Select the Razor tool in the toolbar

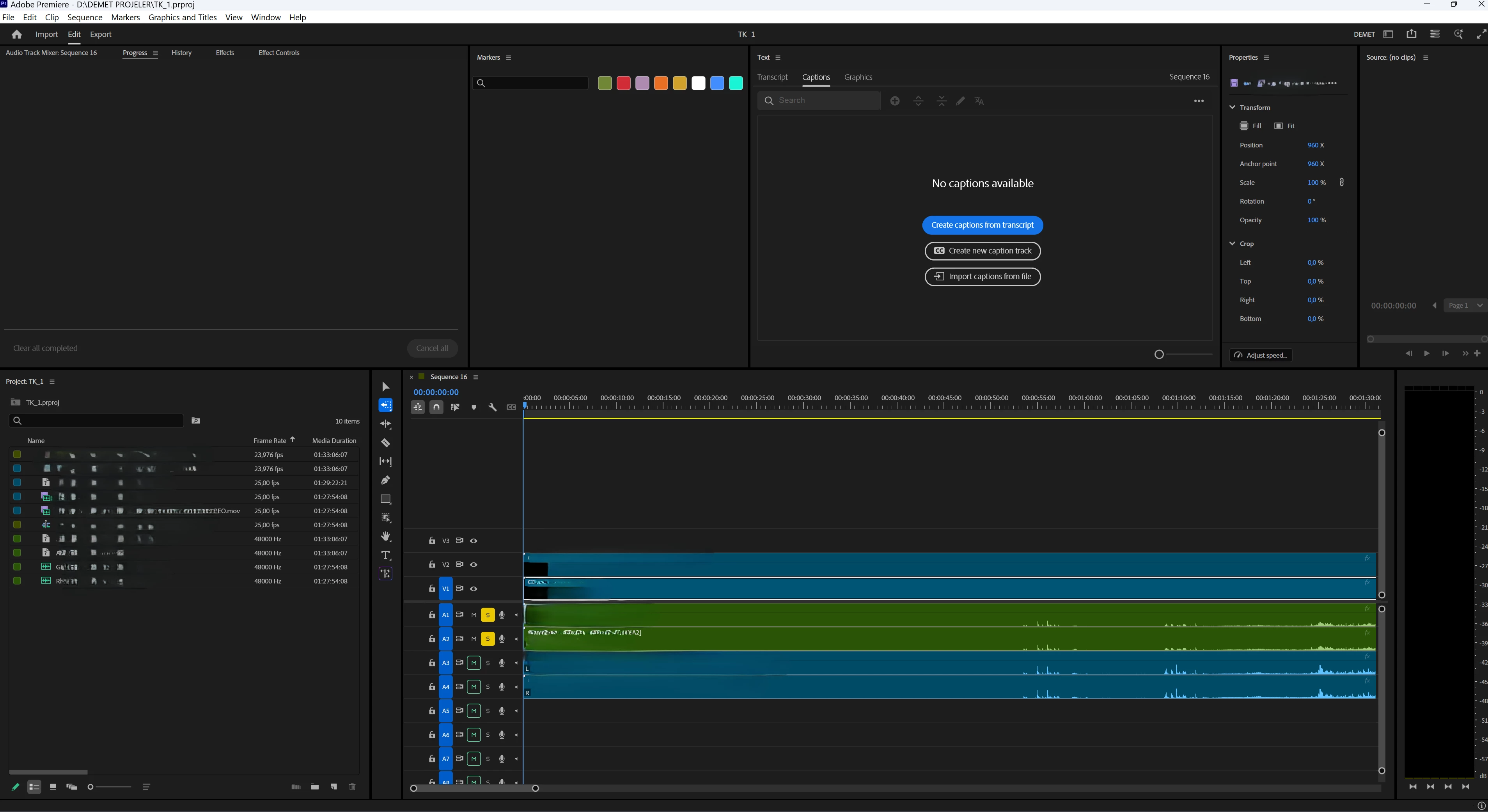tap(385, 443)
